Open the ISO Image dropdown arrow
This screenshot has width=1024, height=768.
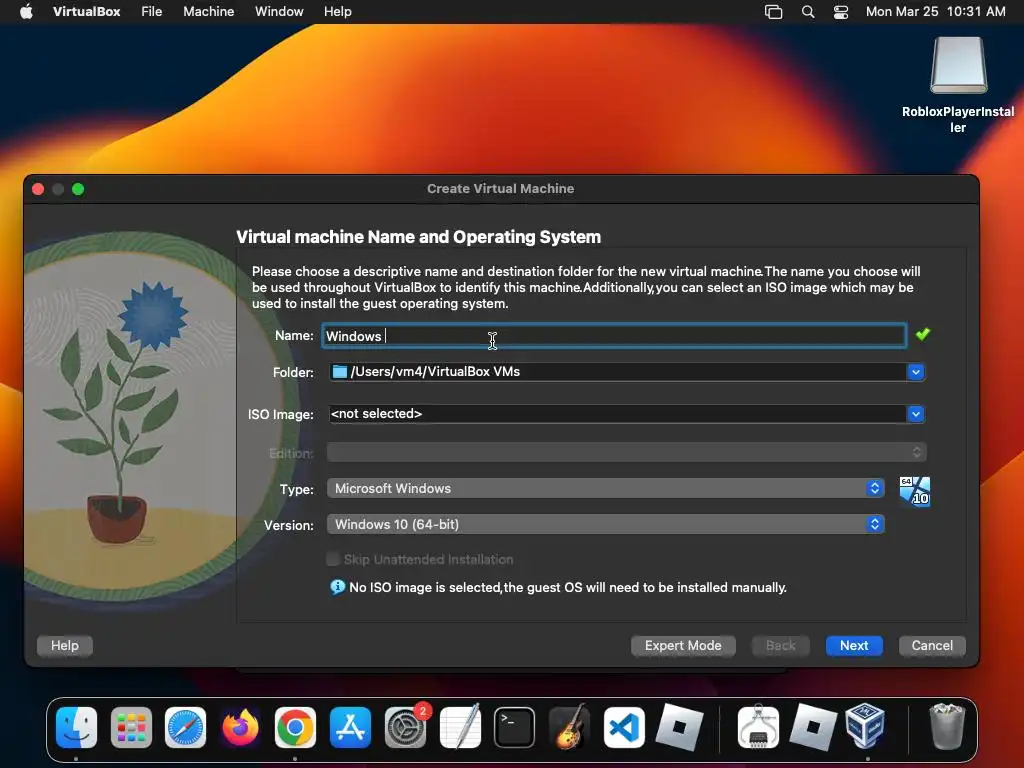click(x=916, y=413)
